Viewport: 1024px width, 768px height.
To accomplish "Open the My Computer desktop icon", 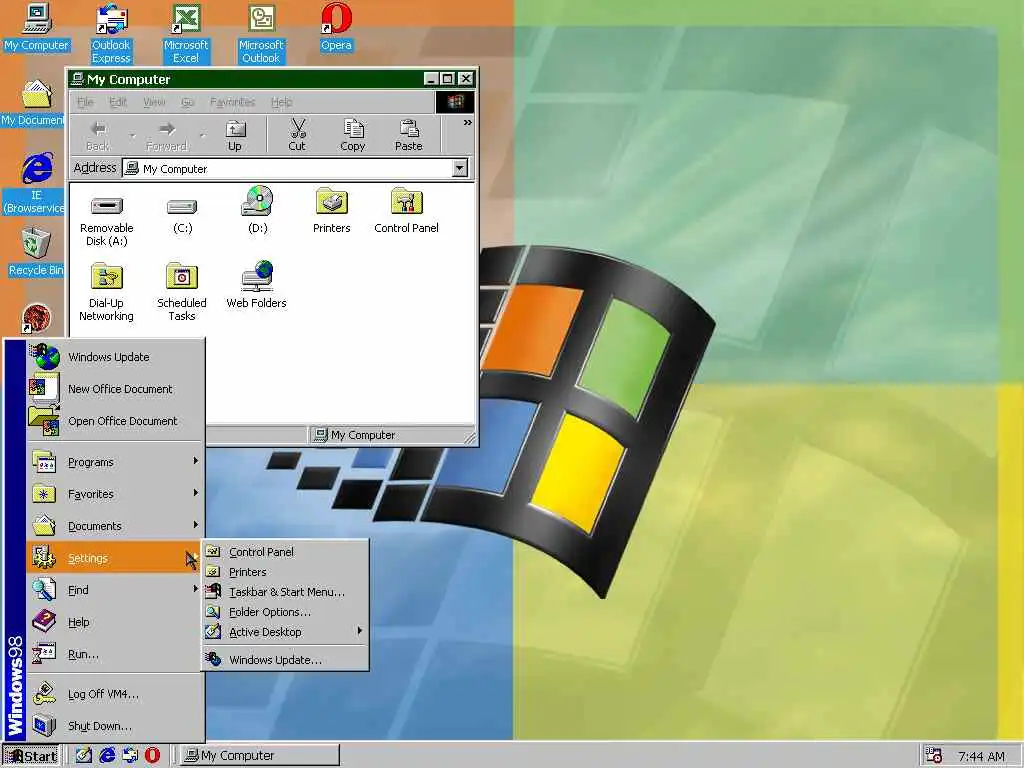I will pos(37,27).
